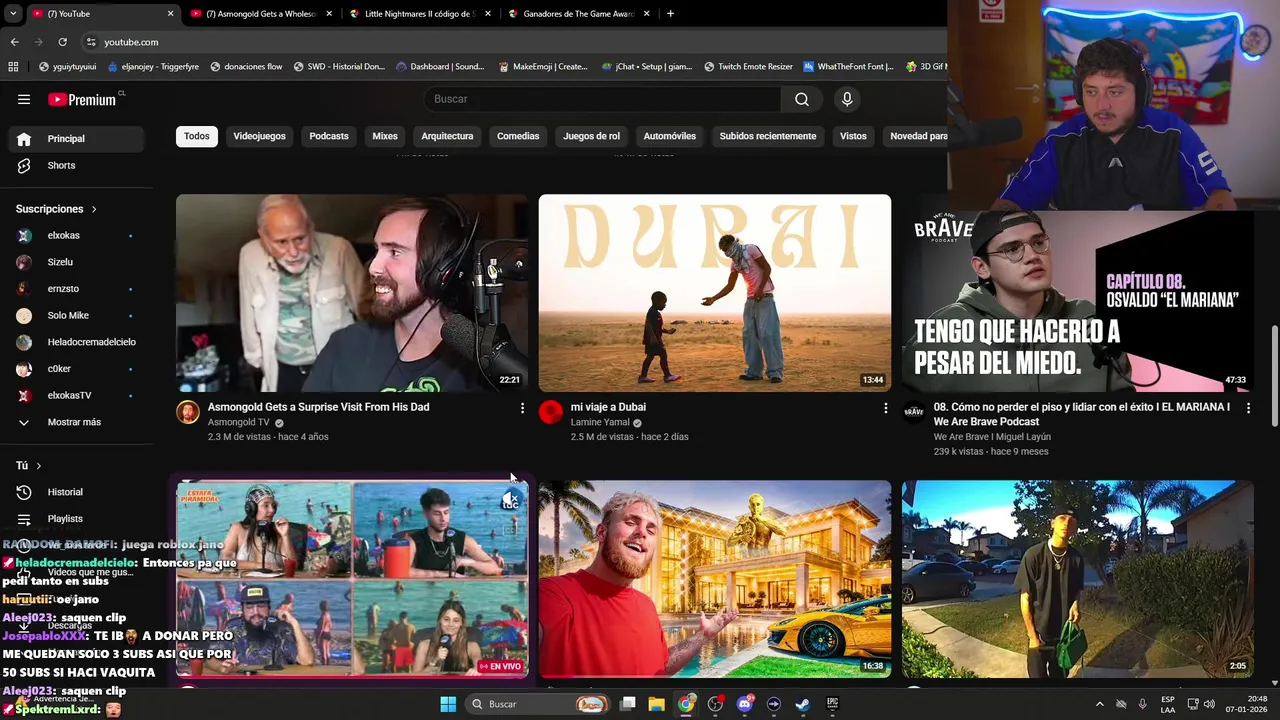Switch to Ganadores de The Game Awards tab
This screenshot has width=1280, height=720.
click(x=578, y=14)
